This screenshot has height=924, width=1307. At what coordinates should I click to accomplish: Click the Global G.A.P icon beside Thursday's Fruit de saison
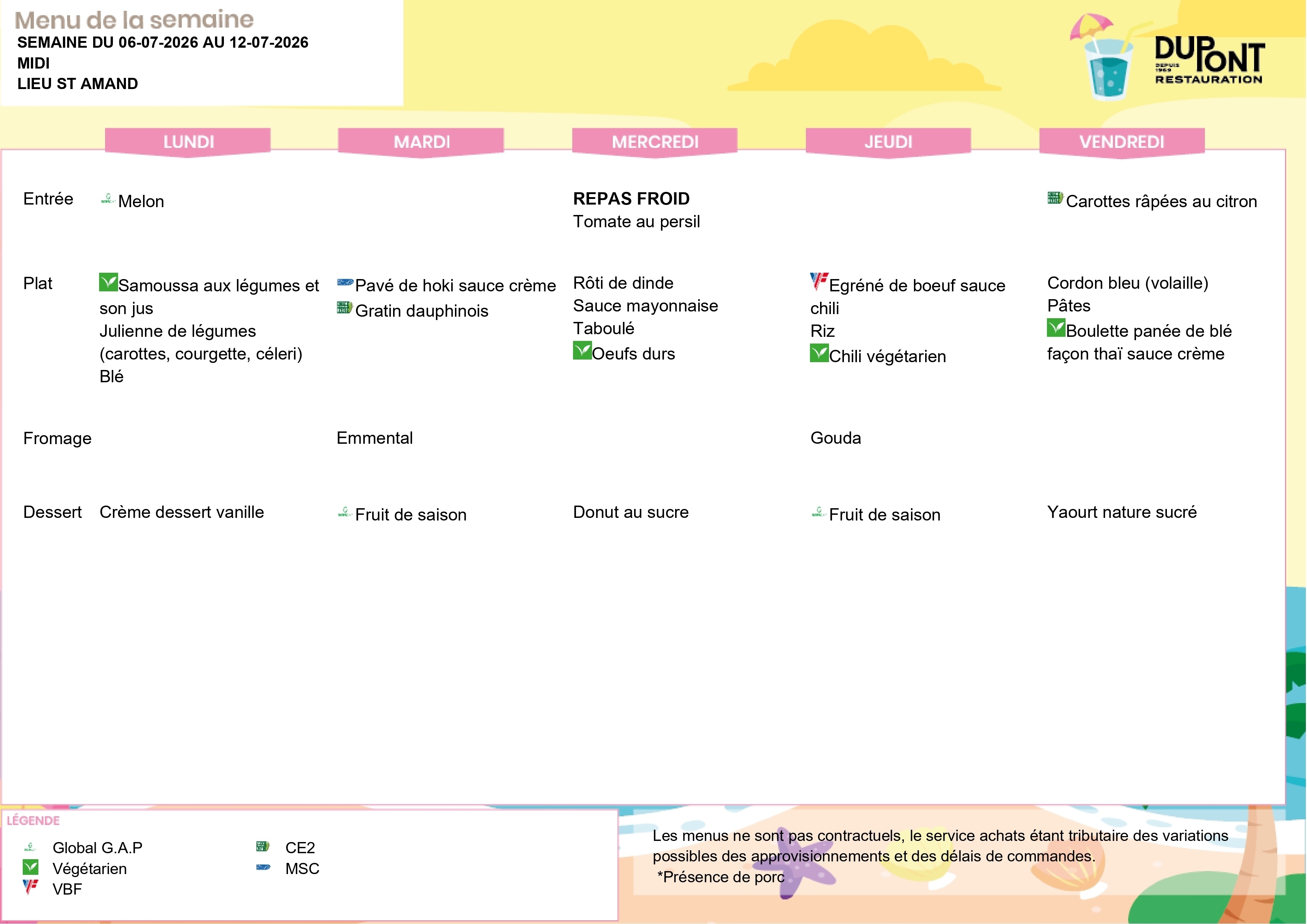[x=818, y=512]
